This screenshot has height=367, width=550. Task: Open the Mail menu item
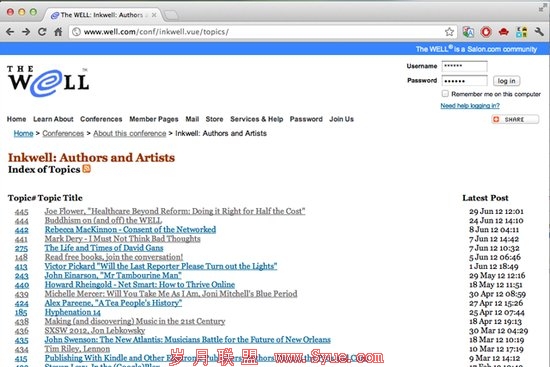point(192,119)
